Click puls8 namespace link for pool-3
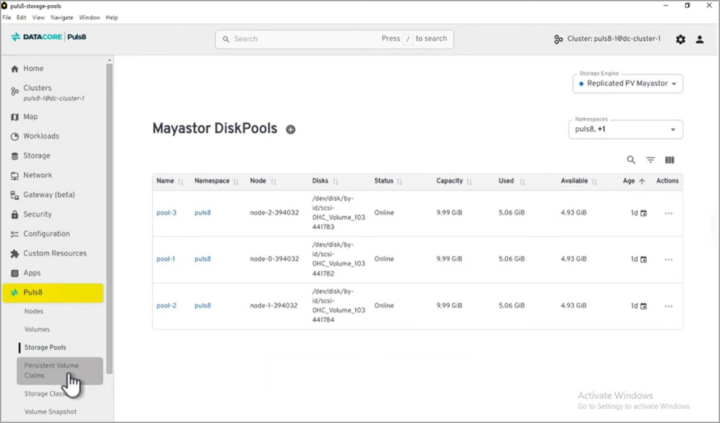Screen dimensions: 720x423 pos(203,213)
